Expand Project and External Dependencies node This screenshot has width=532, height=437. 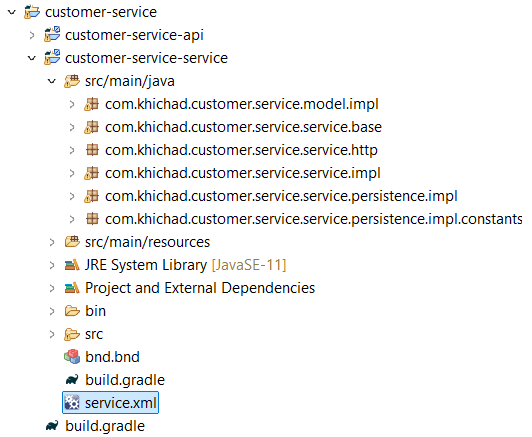click(x=52, y=288)
